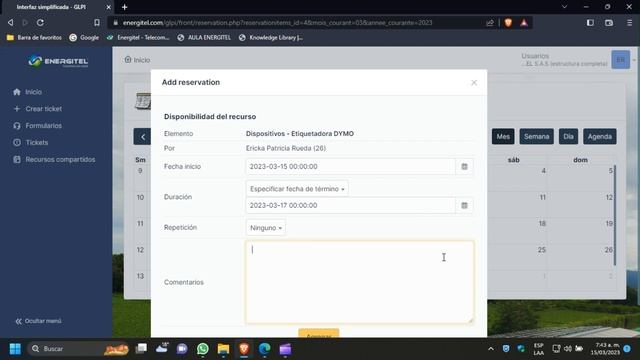The height and width of the screenshot is (360, 640).
Task: Open AULA ENERGITEL bookmark
Action: pos(204,38)
